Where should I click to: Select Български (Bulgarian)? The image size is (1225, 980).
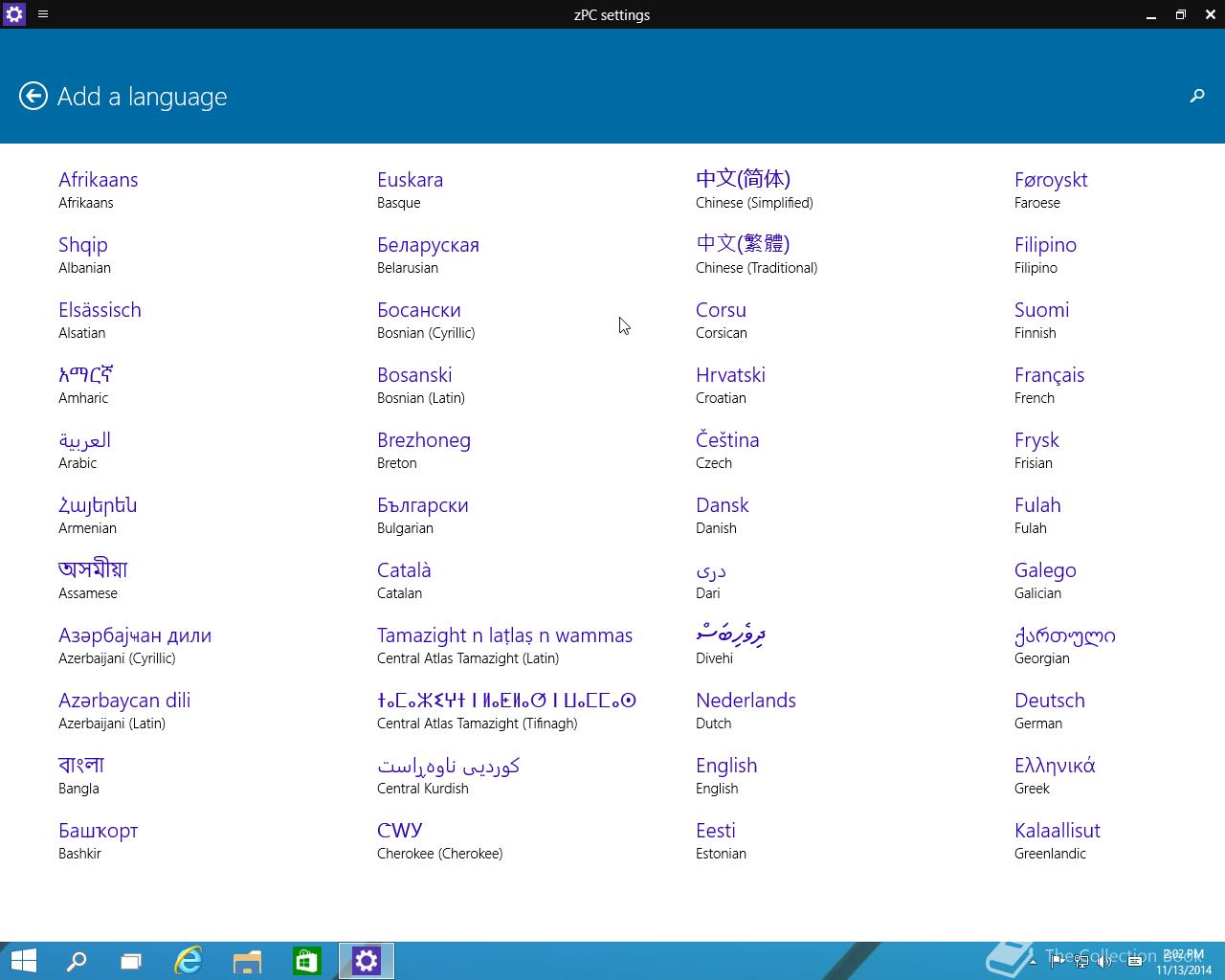(423, 515)
